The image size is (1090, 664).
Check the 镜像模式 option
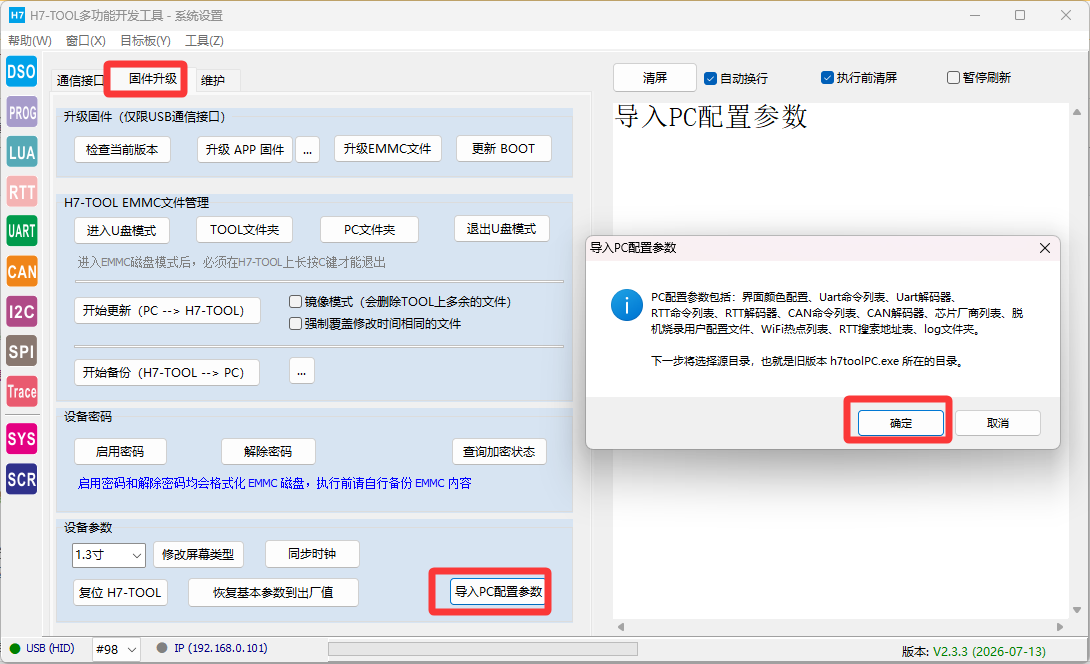(x=295, y=302)
